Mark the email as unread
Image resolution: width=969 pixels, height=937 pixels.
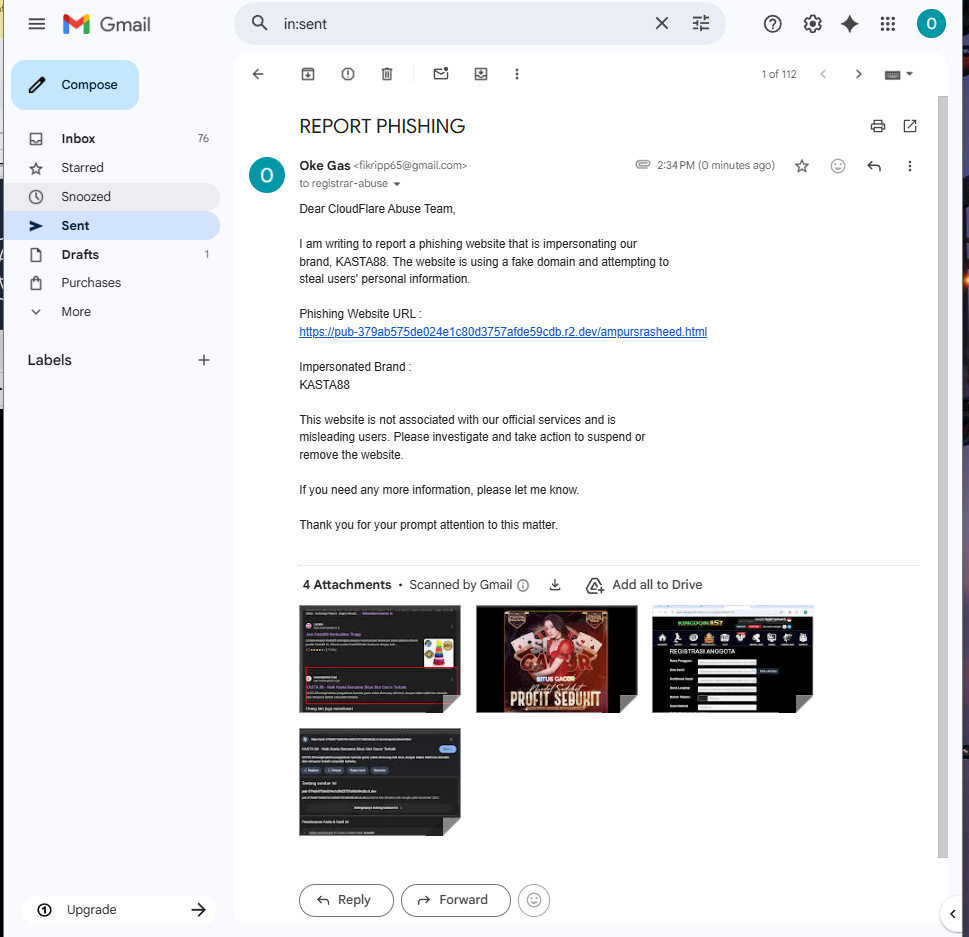[x=441, y=74]
